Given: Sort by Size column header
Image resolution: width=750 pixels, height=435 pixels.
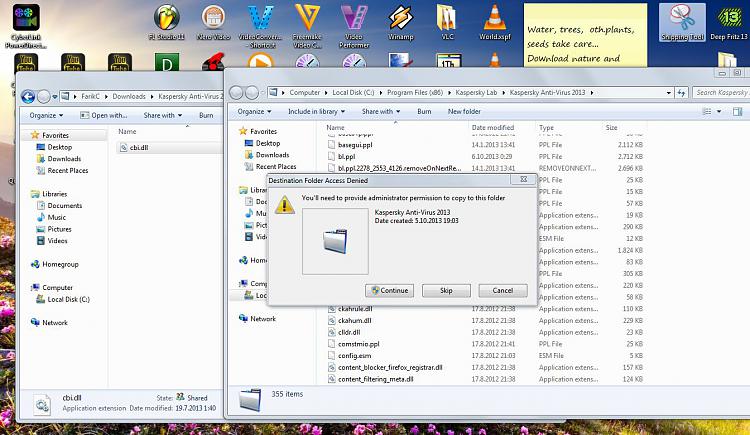Looking at the screenshot, I should tap(611, 127).
